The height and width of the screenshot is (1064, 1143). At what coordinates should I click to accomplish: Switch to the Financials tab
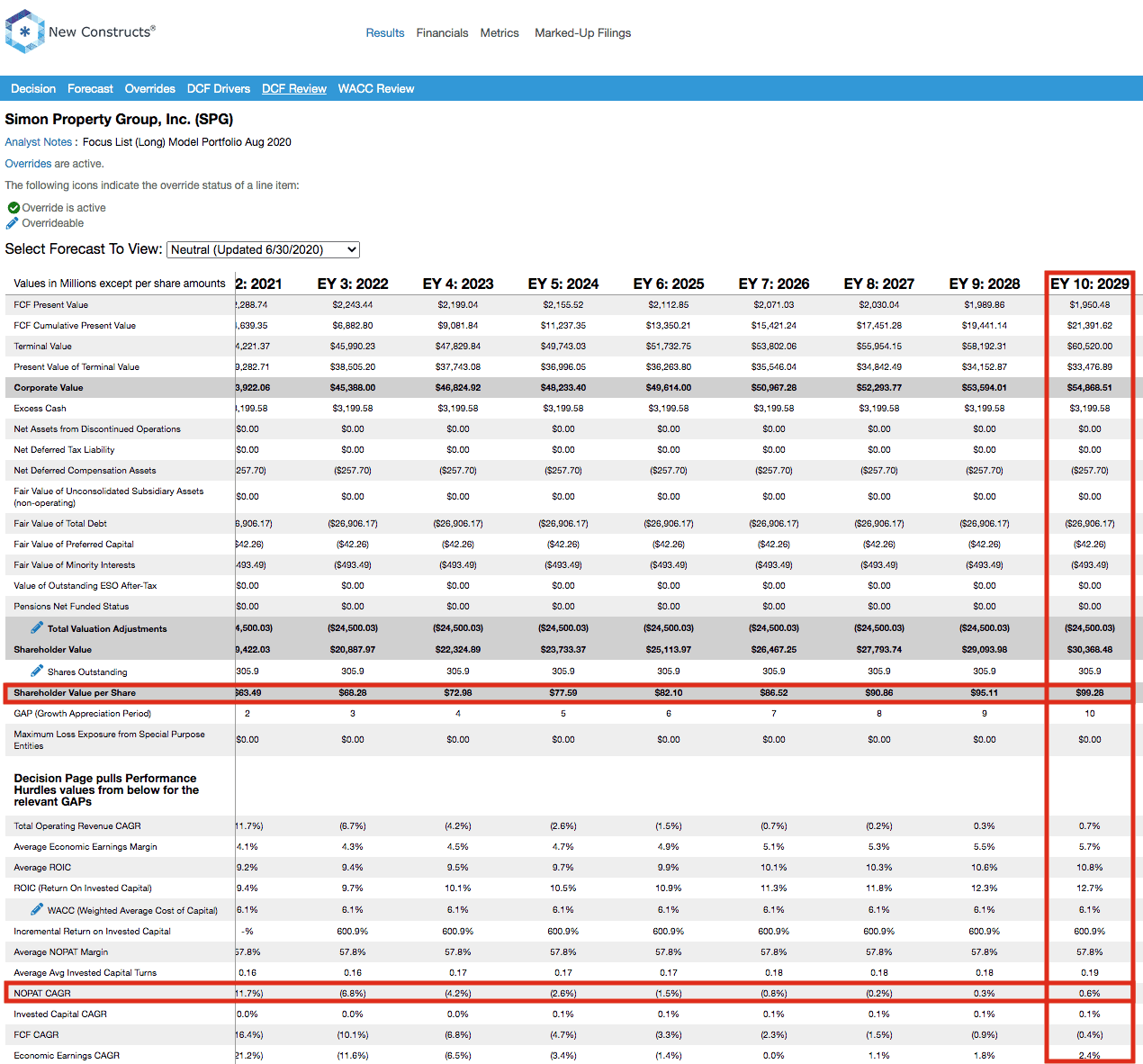[x=442, y=33]
